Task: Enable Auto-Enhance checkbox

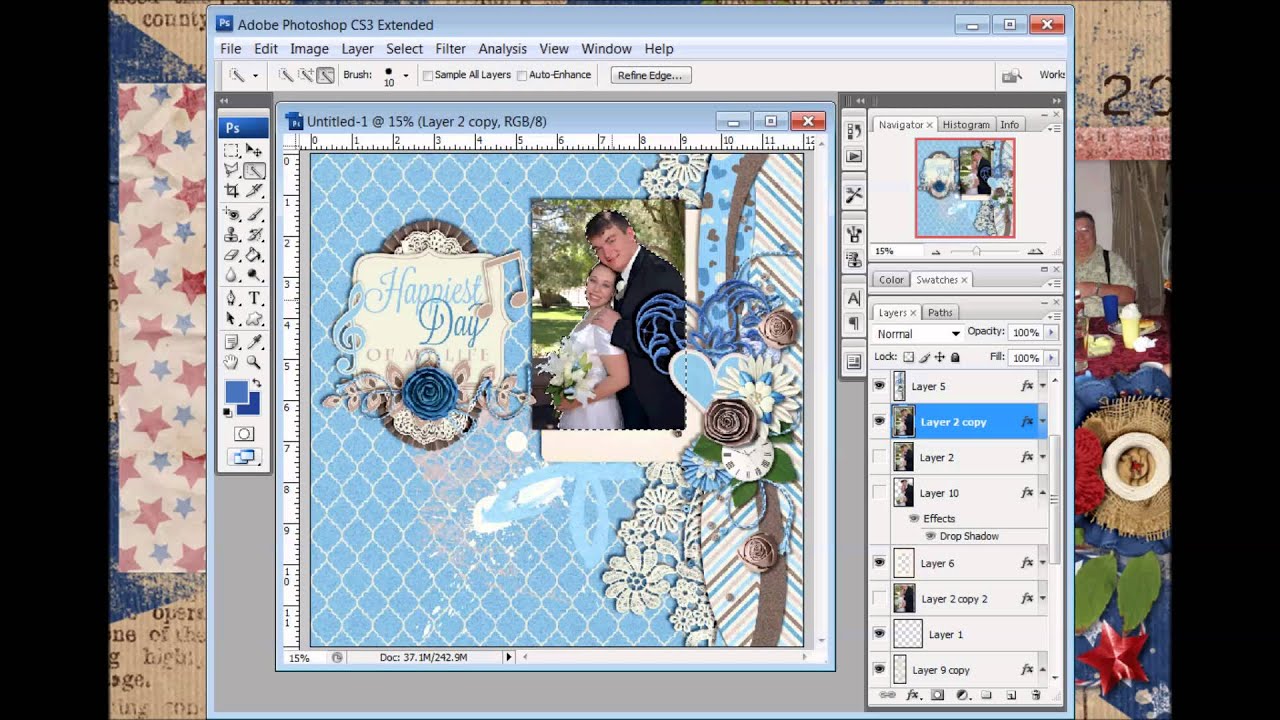Action: (x=522, y=75)
